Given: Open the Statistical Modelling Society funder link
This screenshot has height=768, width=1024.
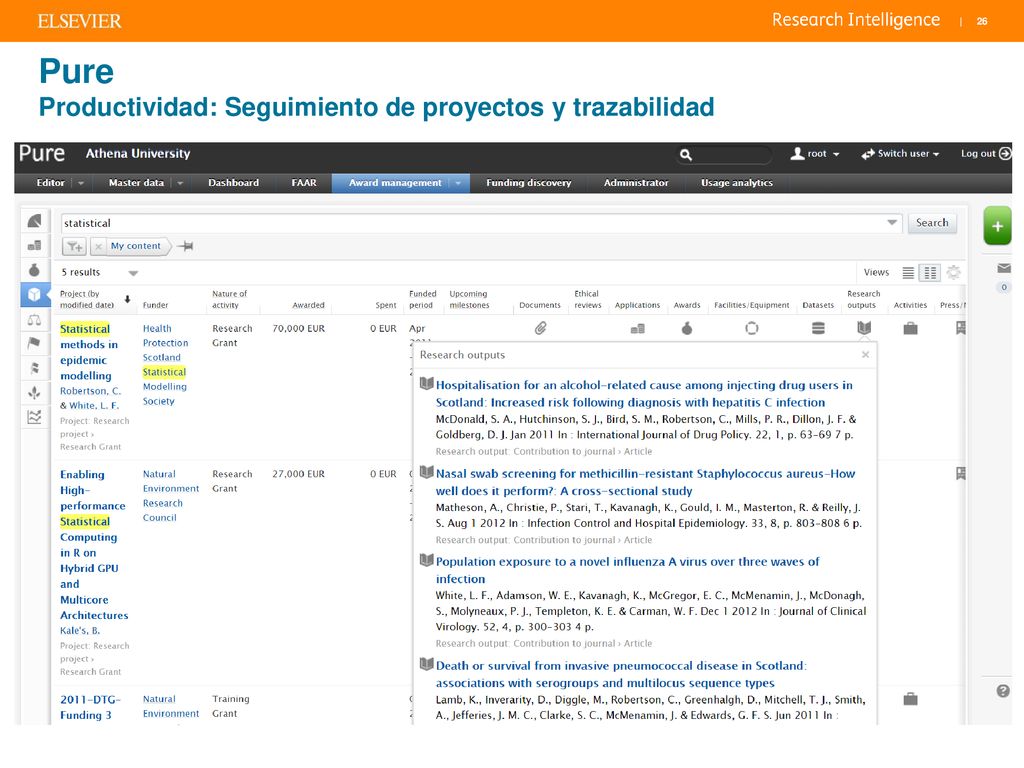Looking at the screenshot, I should pos(165,387).
